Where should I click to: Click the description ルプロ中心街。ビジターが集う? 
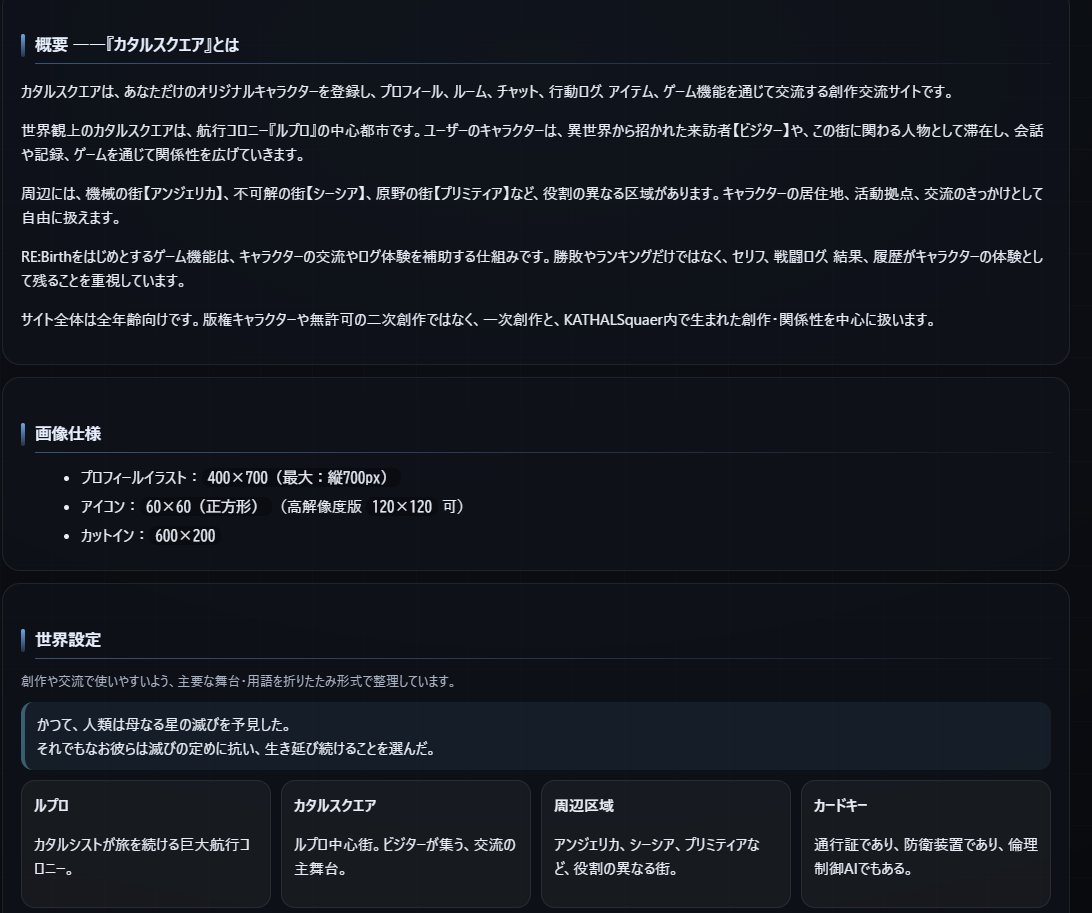[x=405, y=856]
